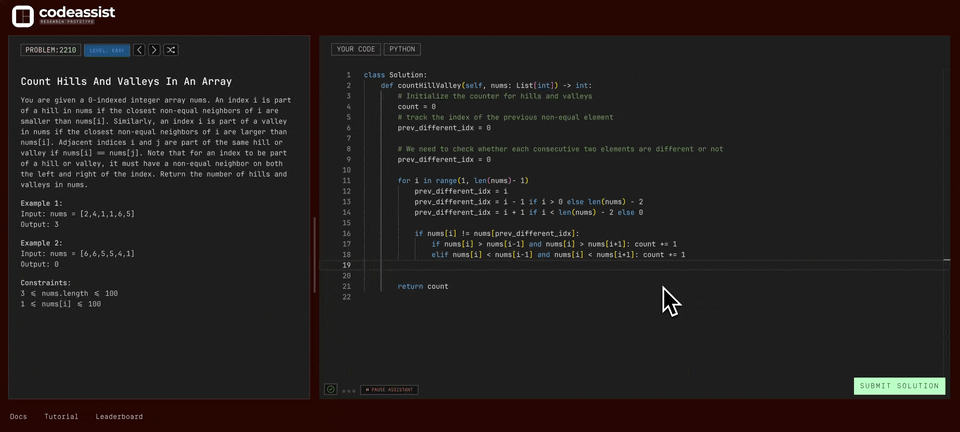Open the Leaderboard page

(x=119, y=417)
